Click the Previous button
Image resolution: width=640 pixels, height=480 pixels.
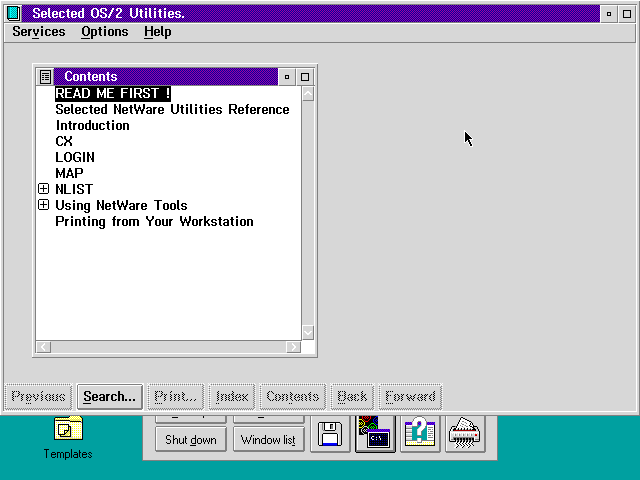[38, 396]
